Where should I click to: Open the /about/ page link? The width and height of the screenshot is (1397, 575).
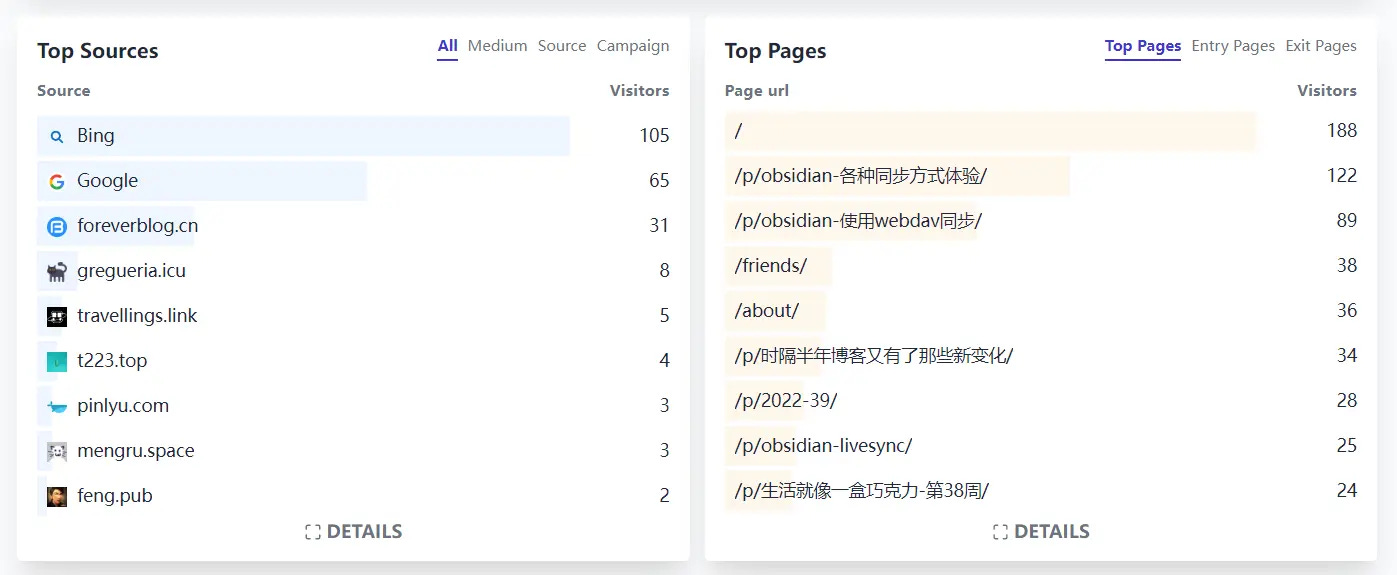[x=767, y=311]
